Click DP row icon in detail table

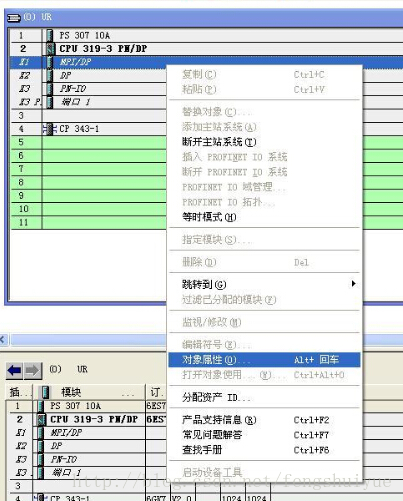40,446
